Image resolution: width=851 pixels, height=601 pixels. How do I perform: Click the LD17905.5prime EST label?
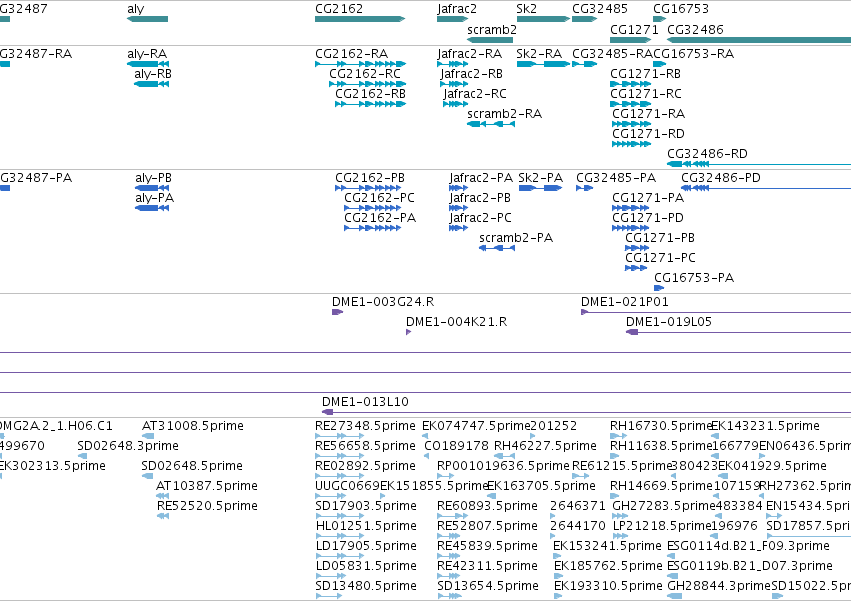[366, 547]
